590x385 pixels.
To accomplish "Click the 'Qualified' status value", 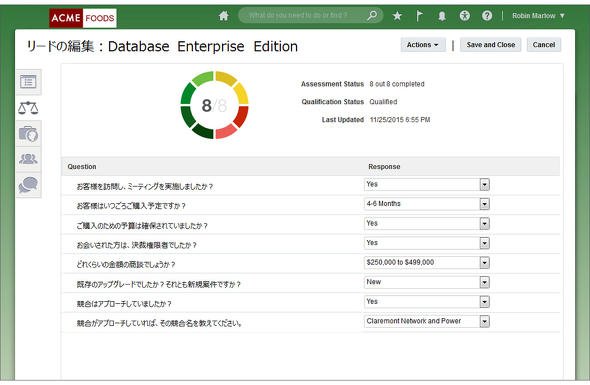I will click(383, 102).
